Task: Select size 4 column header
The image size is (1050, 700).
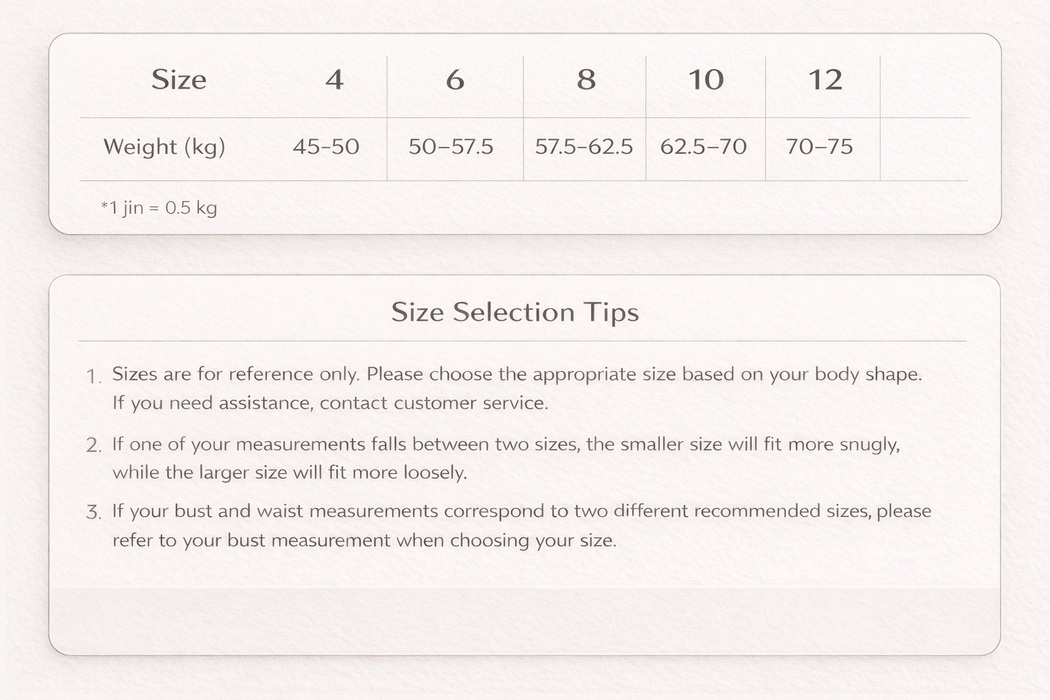Action: 334,80
